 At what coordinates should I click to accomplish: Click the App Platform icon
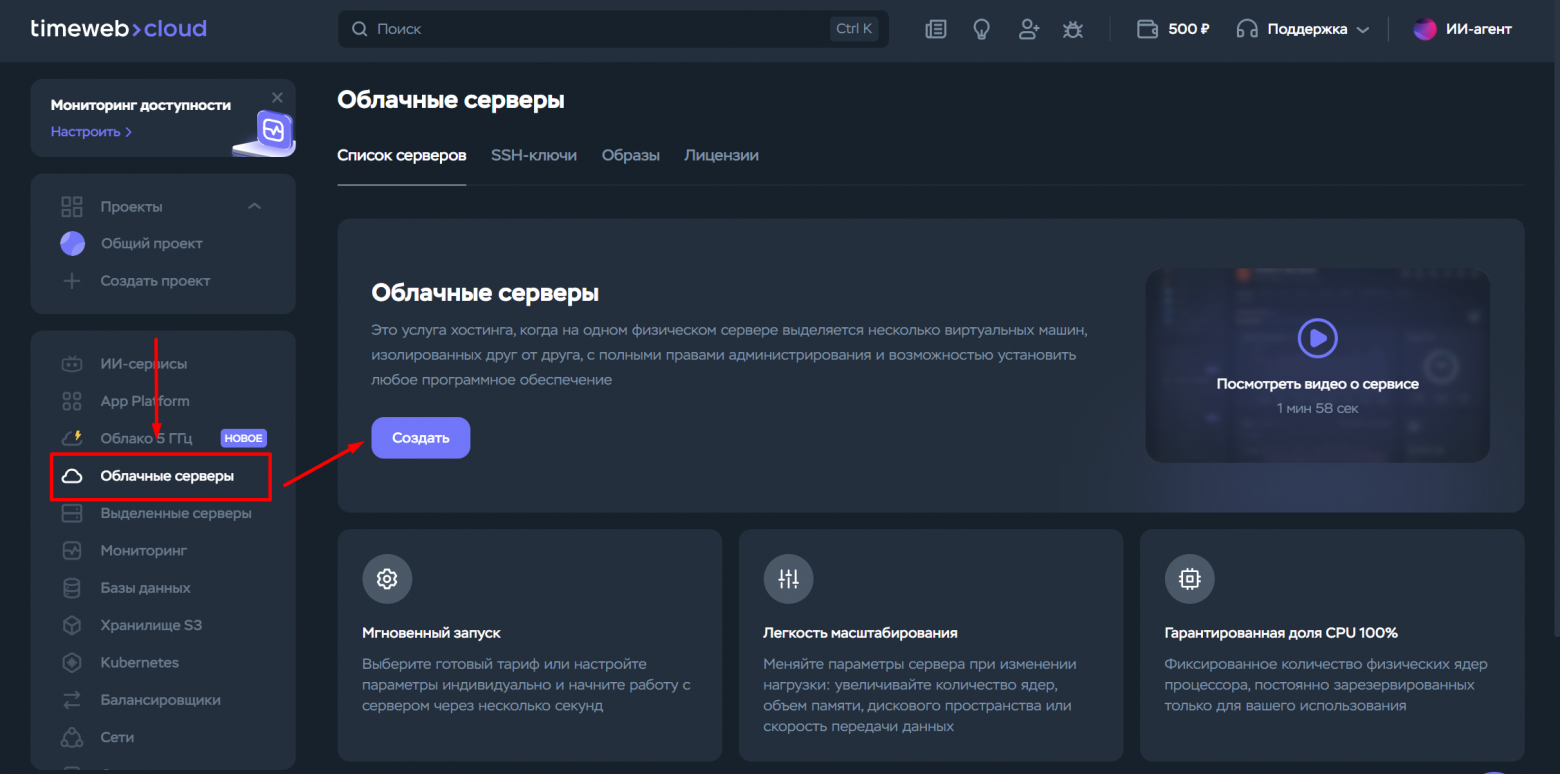coord(72,401)
